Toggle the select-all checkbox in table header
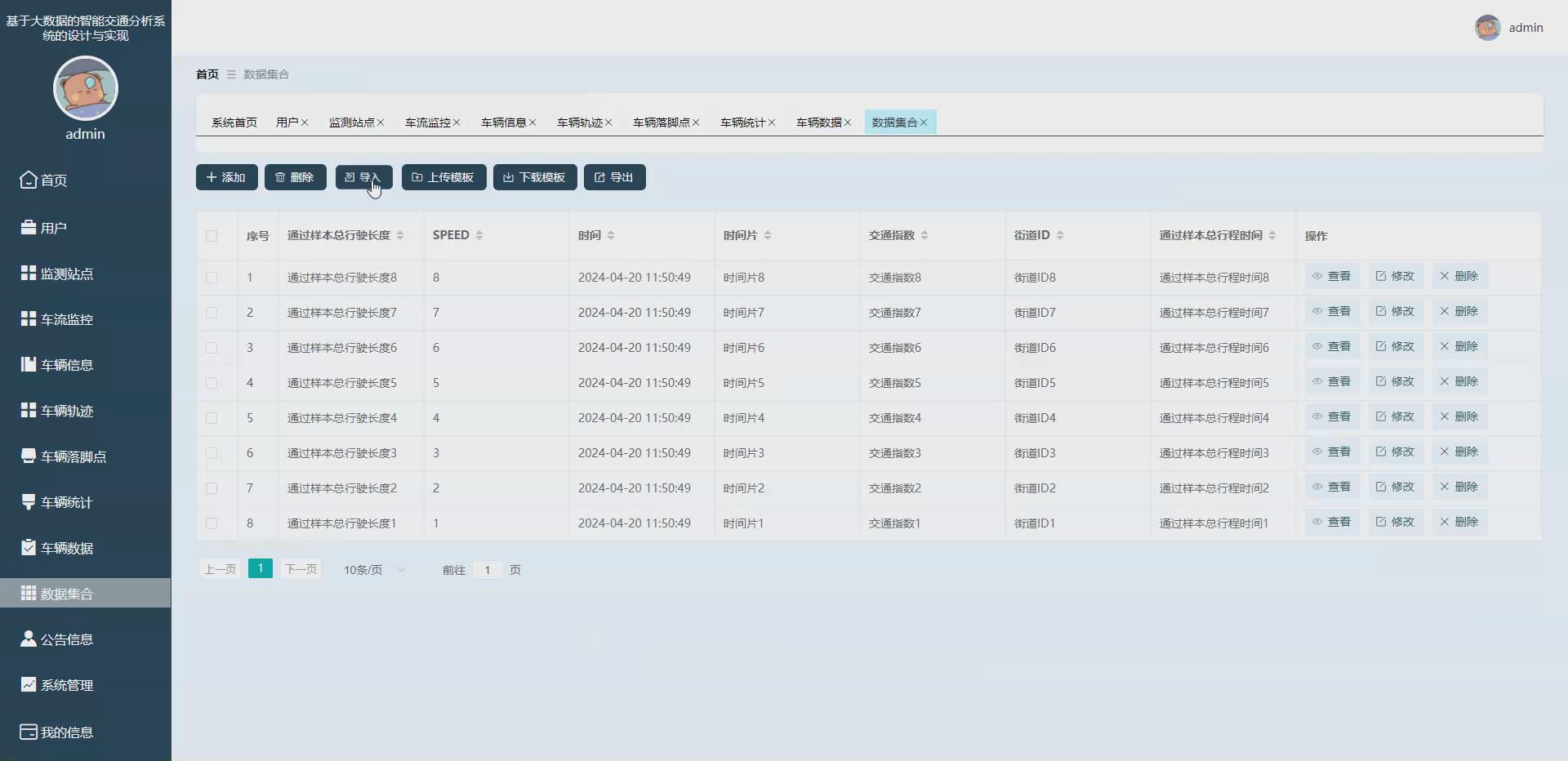 pos(212,236)
